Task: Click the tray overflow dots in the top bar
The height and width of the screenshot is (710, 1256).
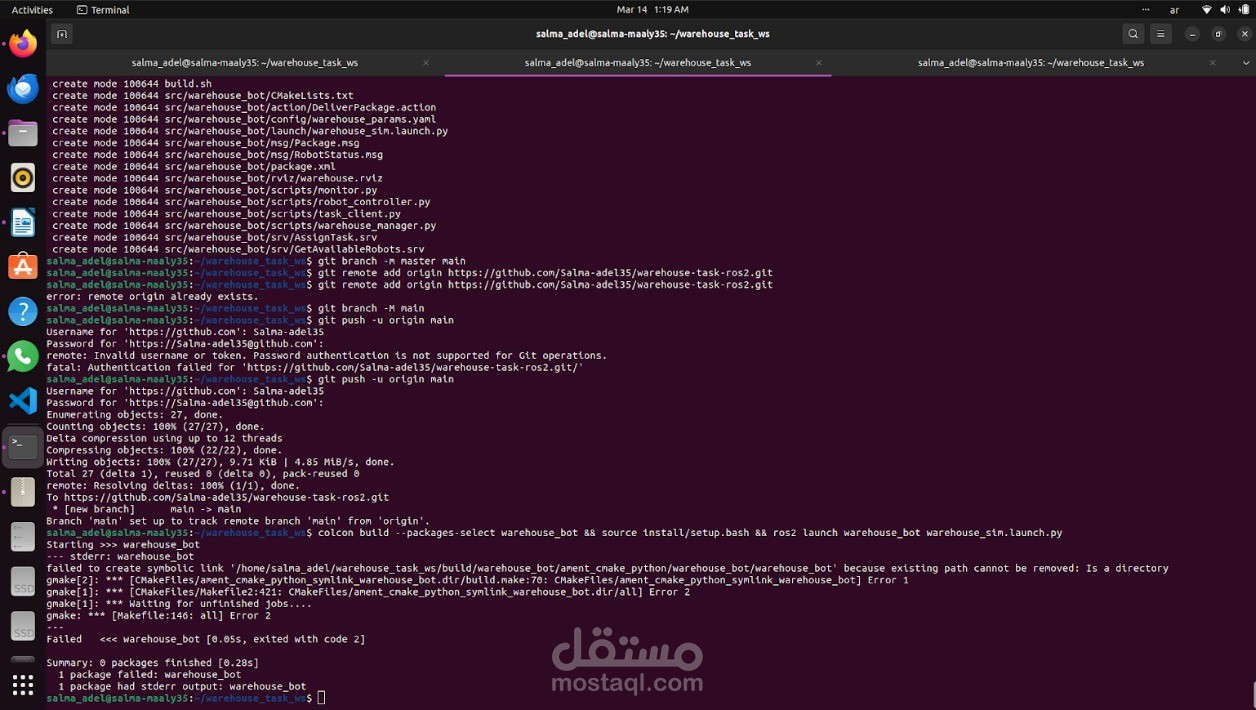Action: coord(1146,9)
